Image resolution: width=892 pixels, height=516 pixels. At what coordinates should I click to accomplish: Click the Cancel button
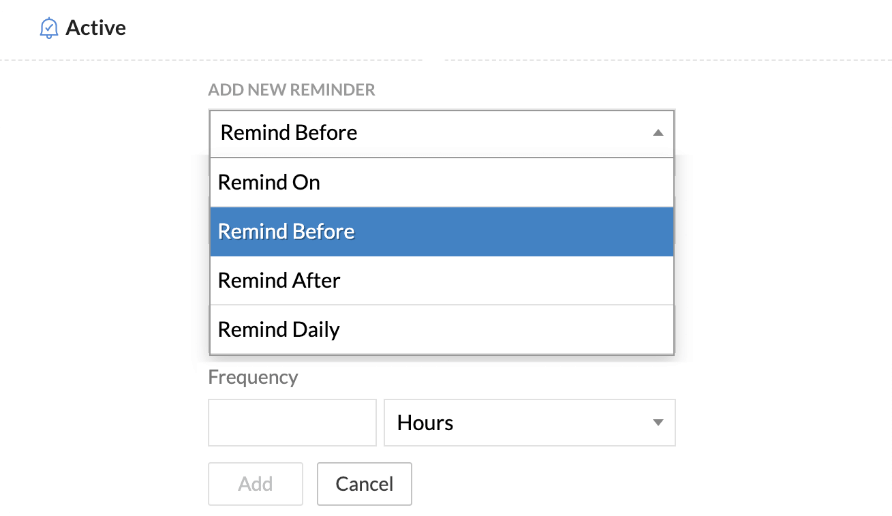click(x=364, y=484)
